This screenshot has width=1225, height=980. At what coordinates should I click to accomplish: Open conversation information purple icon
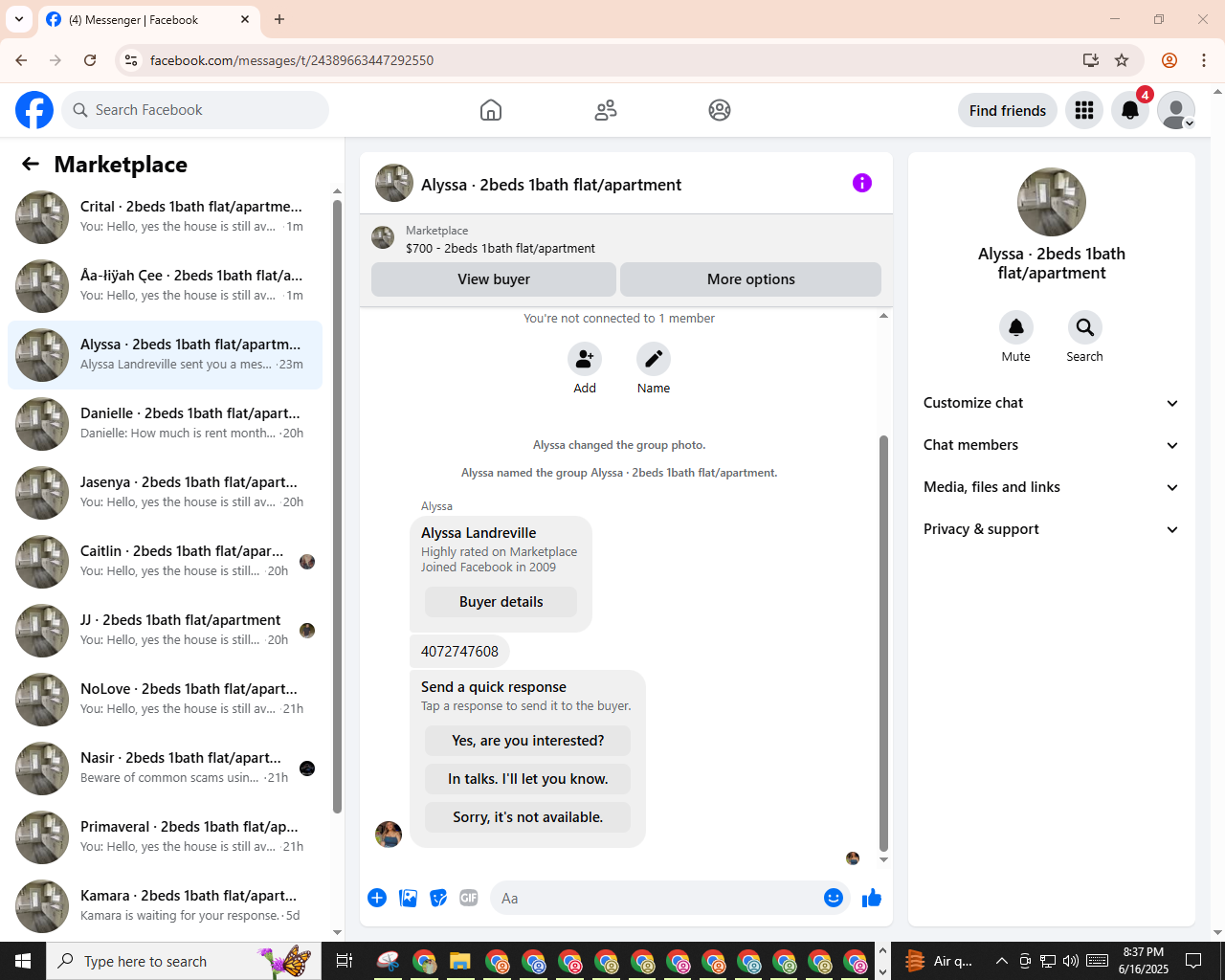(862, 183)
